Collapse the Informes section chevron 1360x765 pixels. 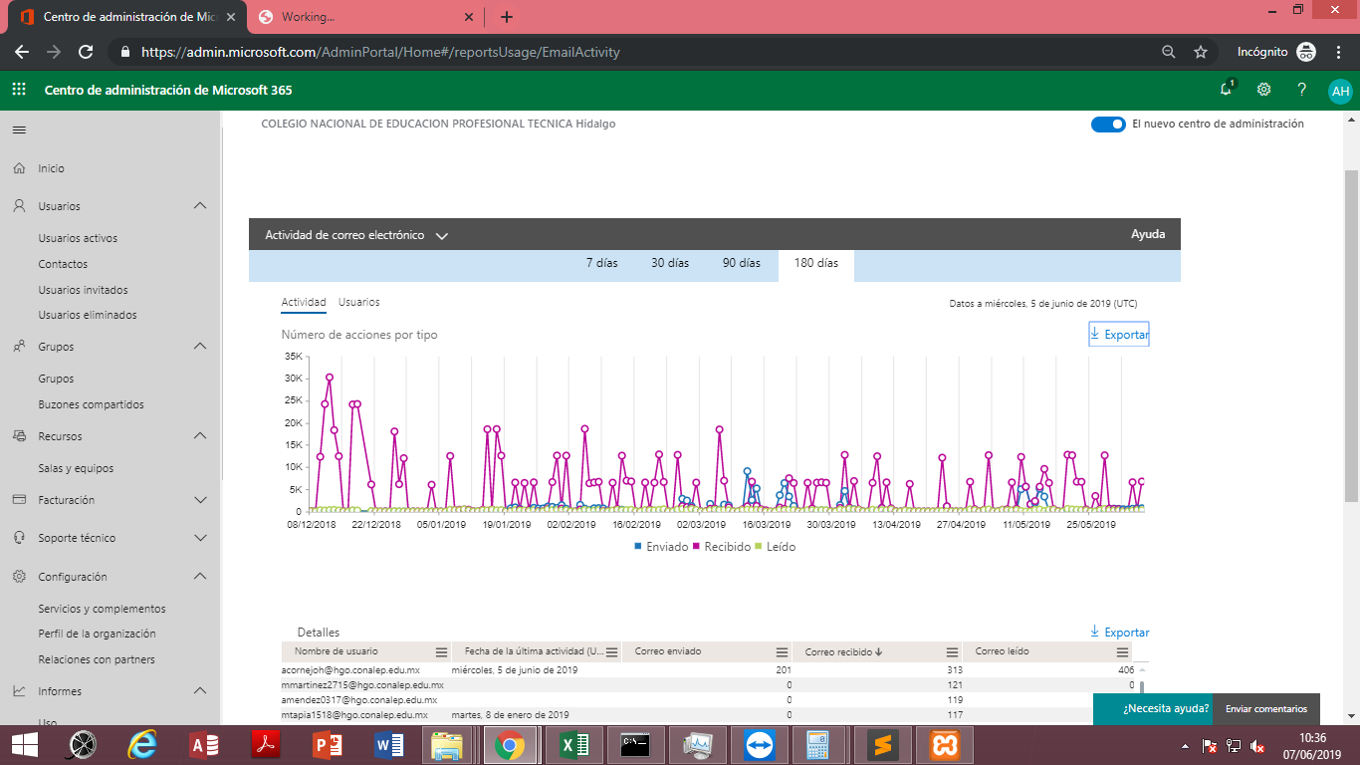point(200,691)
